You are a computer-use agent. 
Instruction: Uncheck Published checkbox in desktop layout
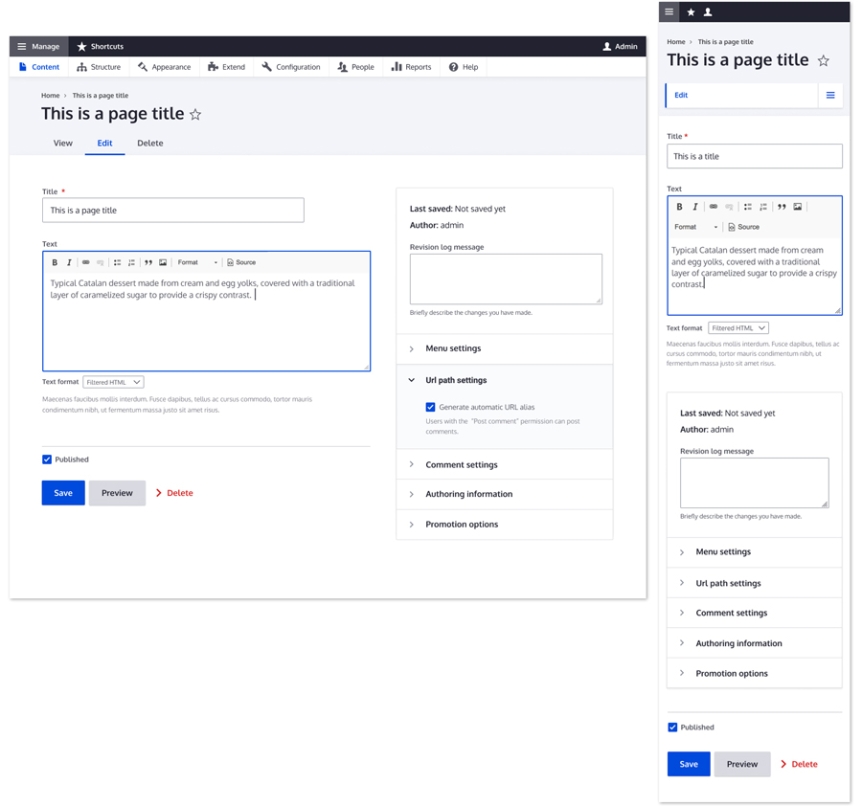pyautogui.click(x=47, y=460)
